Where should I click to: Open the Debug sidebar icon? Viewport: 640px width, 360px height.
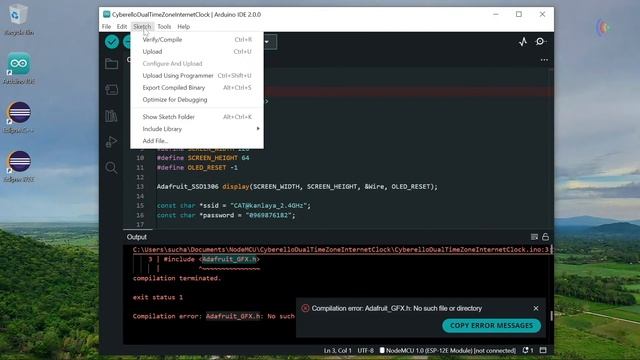[x=111, y=142]
